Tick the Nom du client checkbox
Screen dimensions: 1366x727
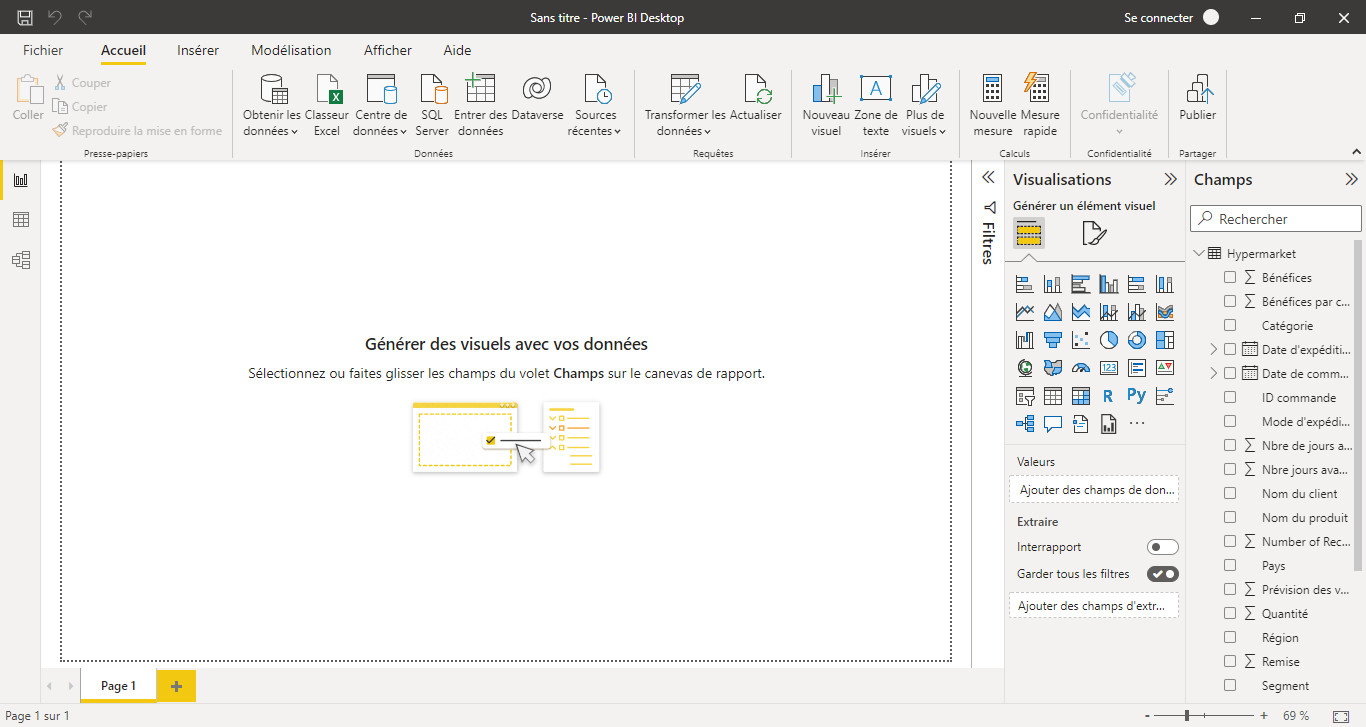tap(1230, 494)
